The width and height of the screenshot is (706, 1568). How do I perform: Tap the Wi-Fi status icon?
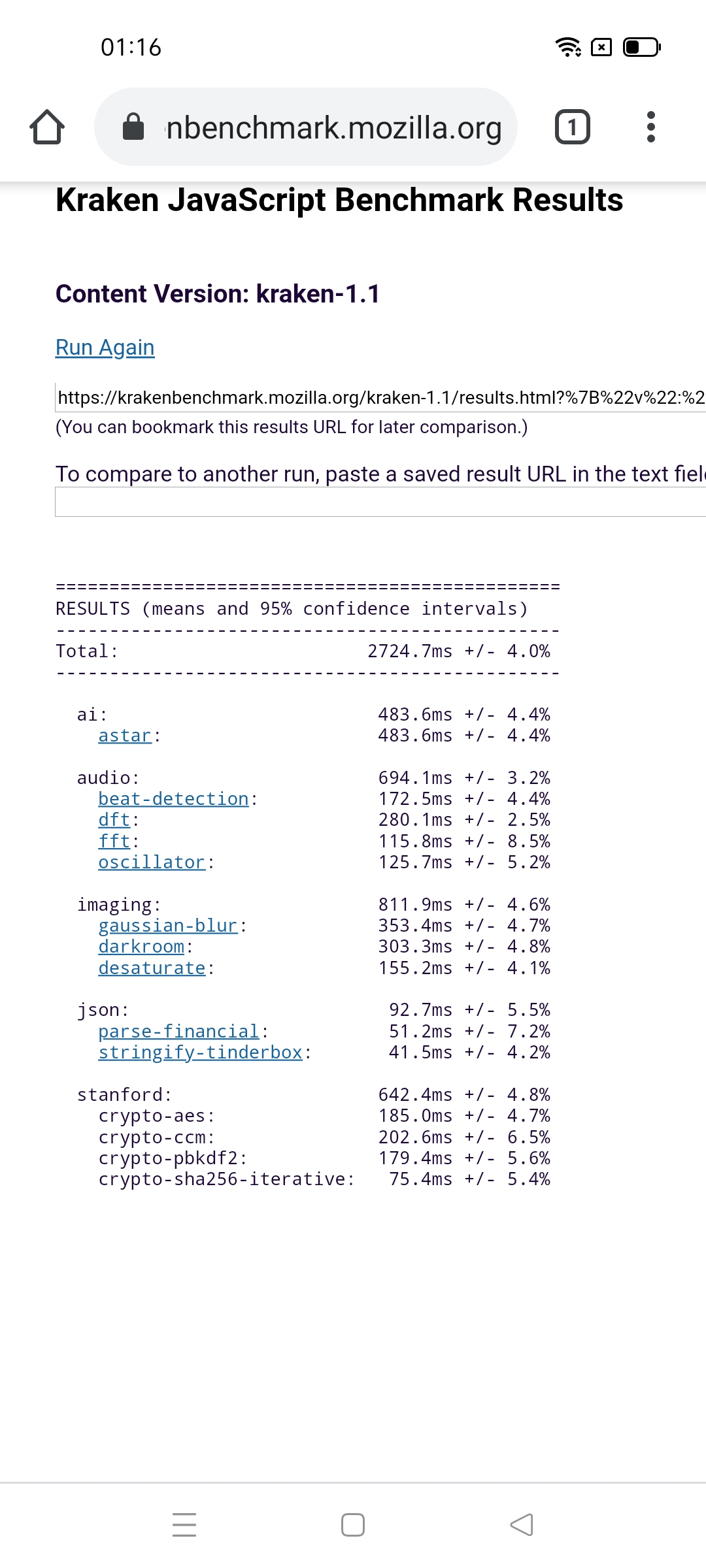tap(567, 47)
